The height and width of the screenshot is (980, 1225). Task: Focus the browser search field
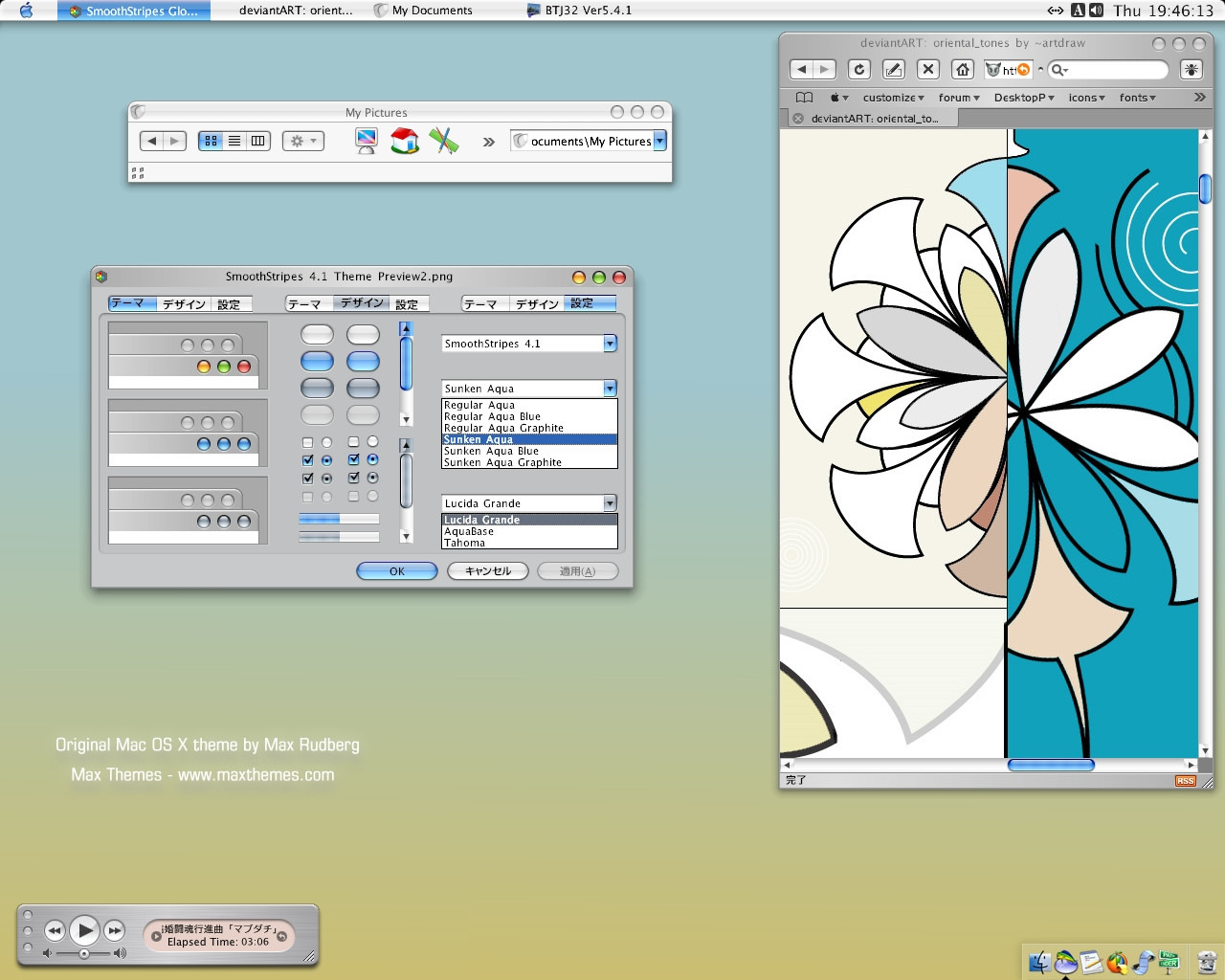(1108, 70)
